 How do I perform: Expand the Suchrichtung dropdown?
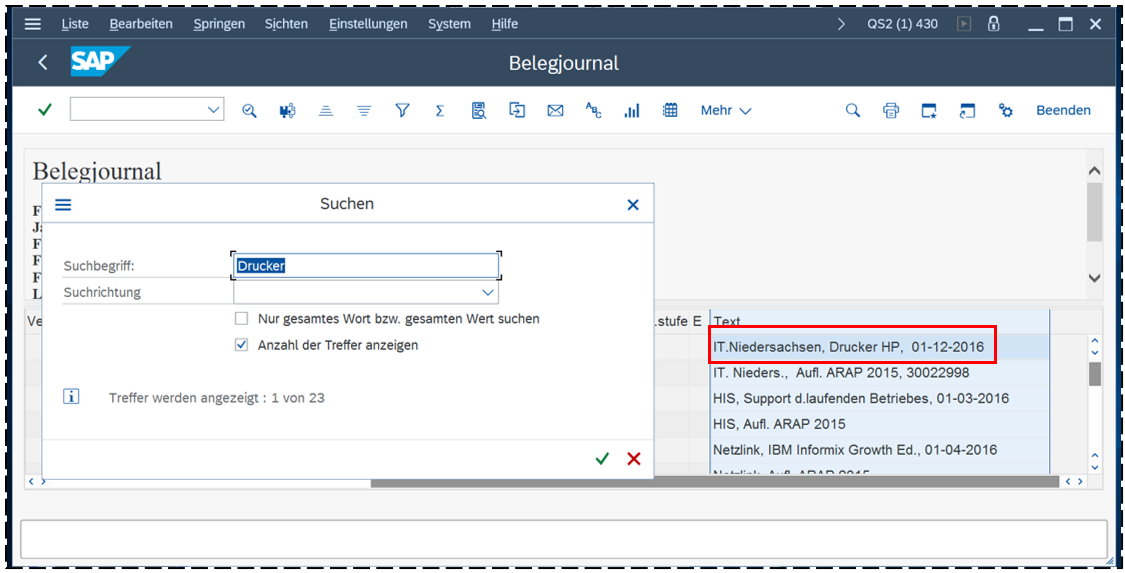tap(488, 293)
